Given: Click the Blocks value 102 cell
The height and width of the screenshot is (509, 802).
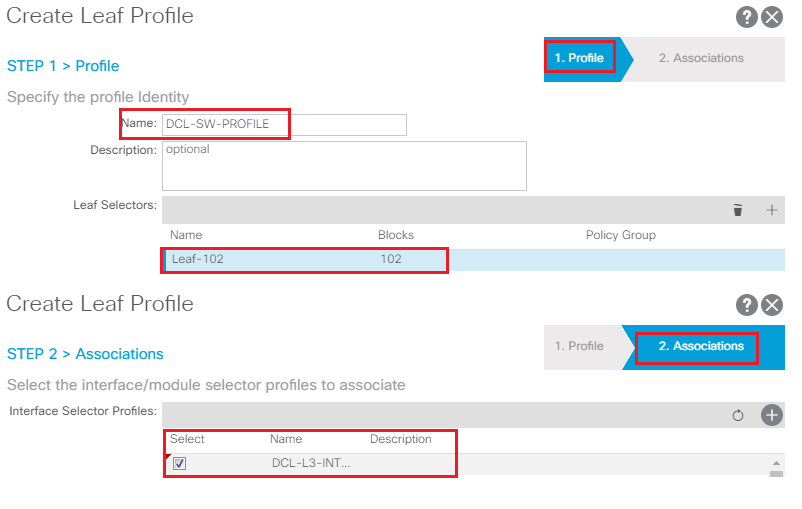Looking at the screenshot, I should click(x=391, y=259).
